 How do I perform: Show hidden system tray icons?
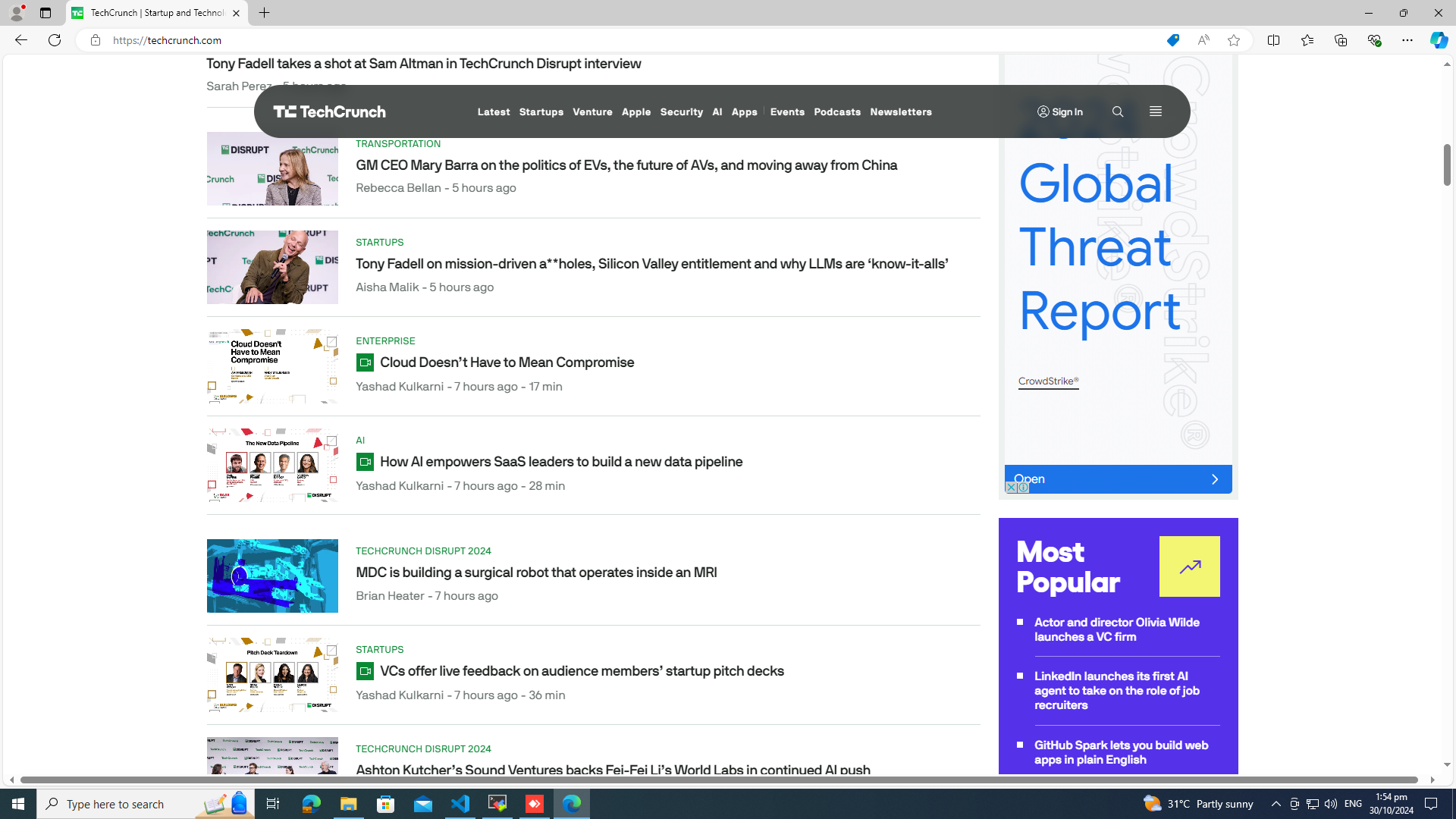coord(1276,804)
